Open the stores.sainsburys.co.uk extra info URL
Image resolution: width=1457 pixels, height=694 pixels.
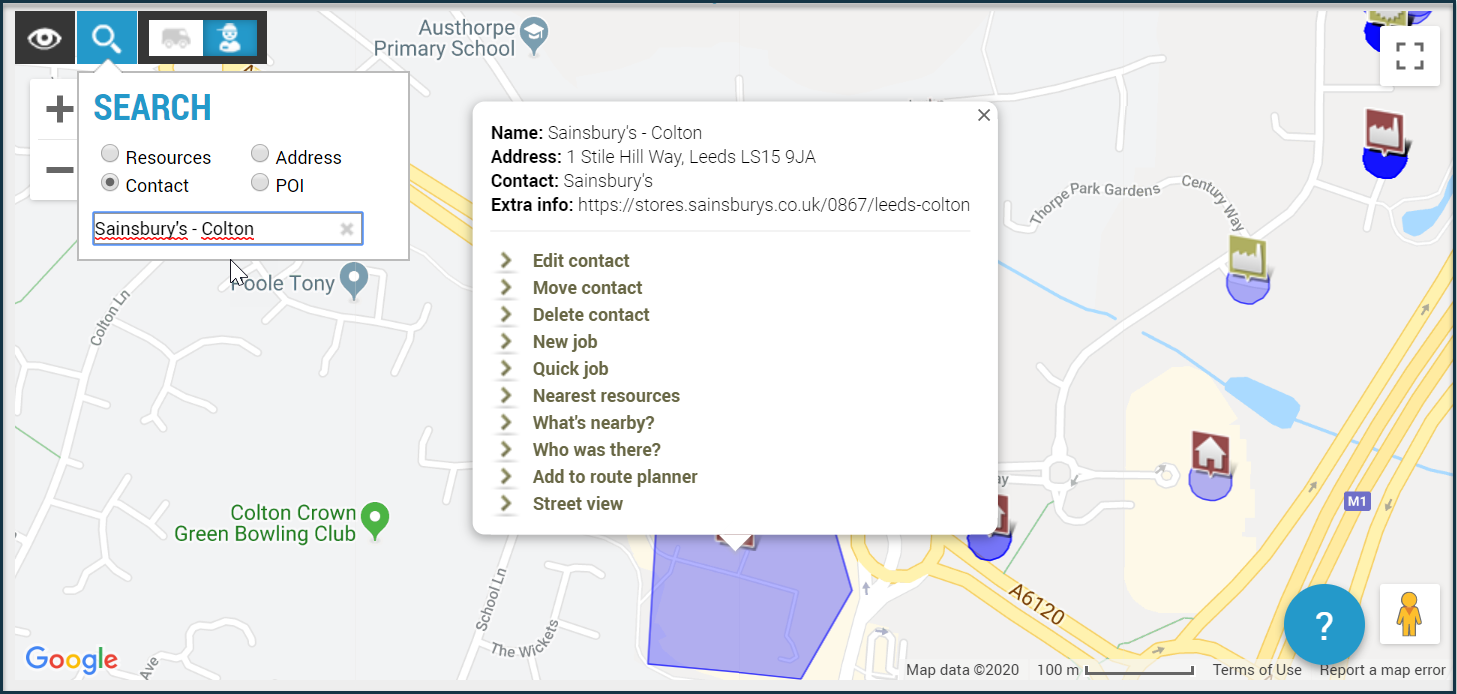tap(774, 205)
